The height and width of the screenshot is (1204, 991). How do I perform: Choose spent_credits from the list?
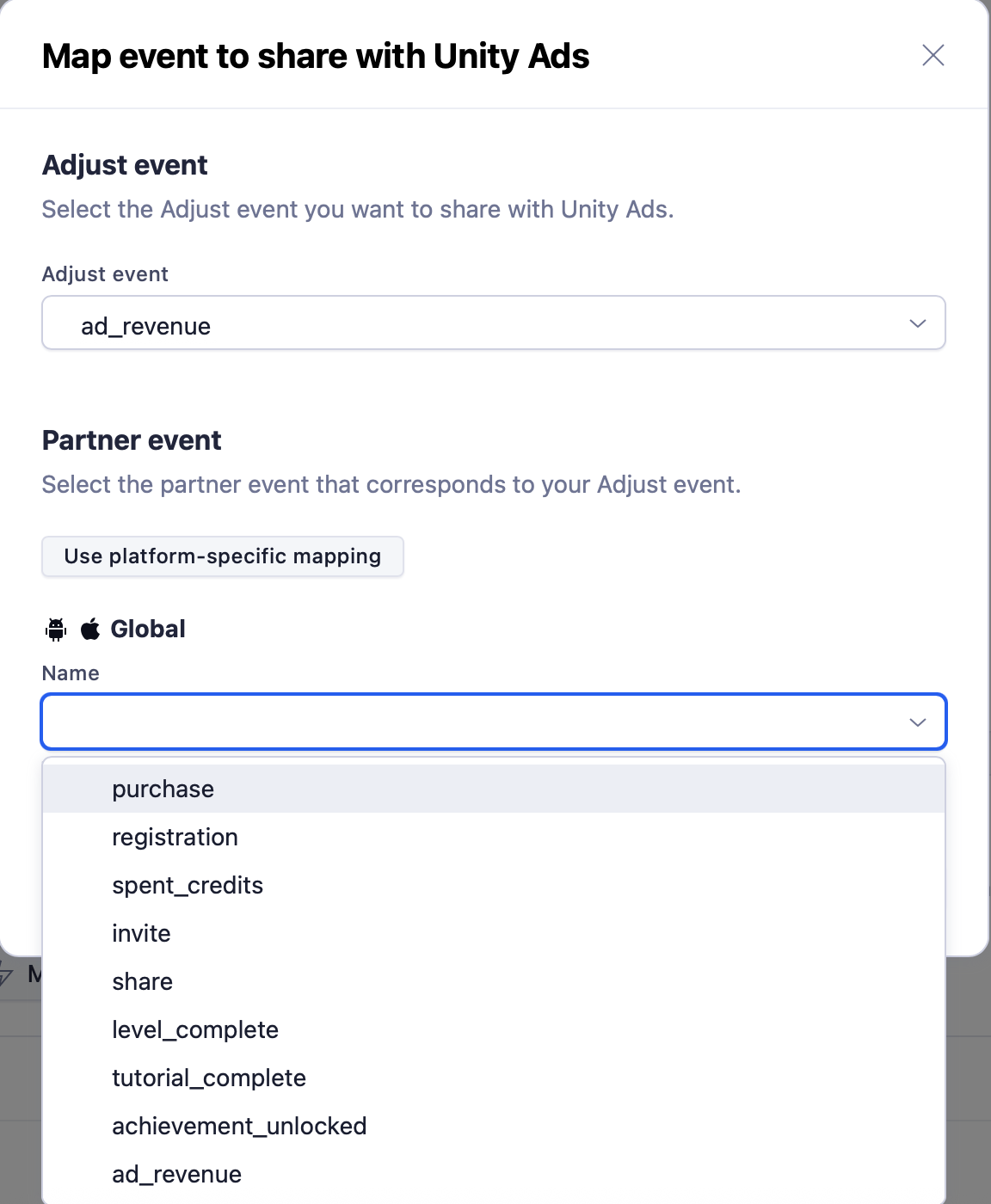(188, 886)
